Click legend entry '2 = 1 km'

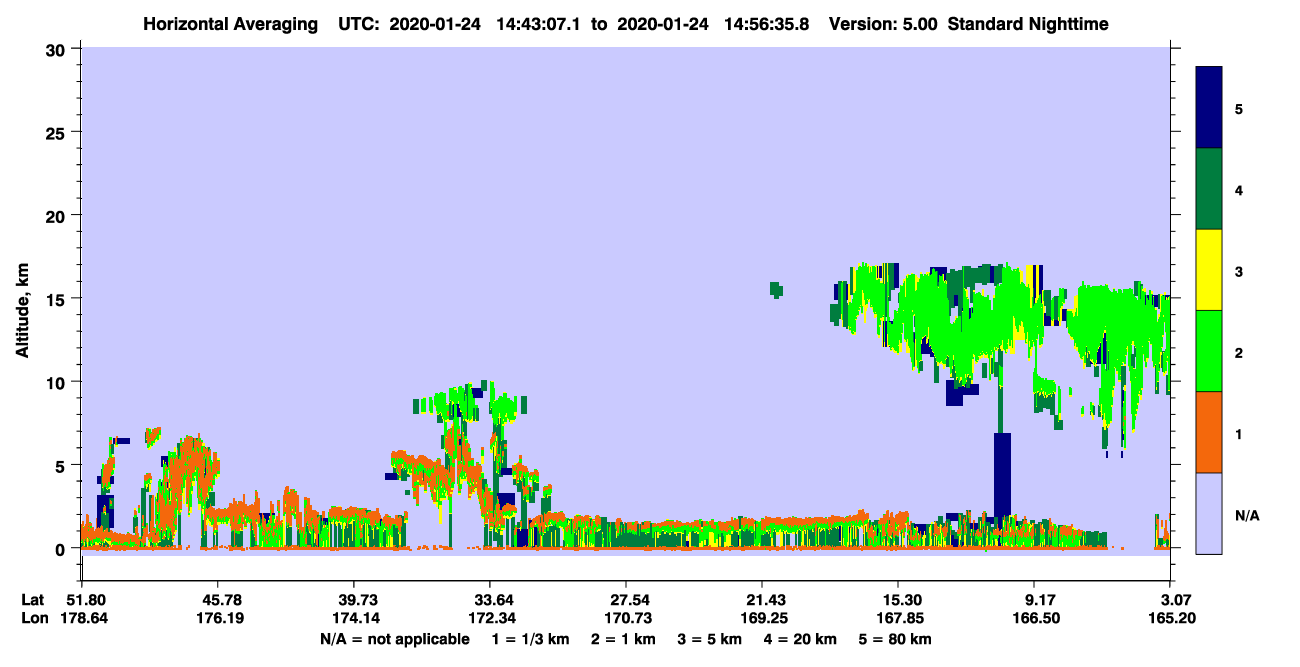[x=625, y=639]
